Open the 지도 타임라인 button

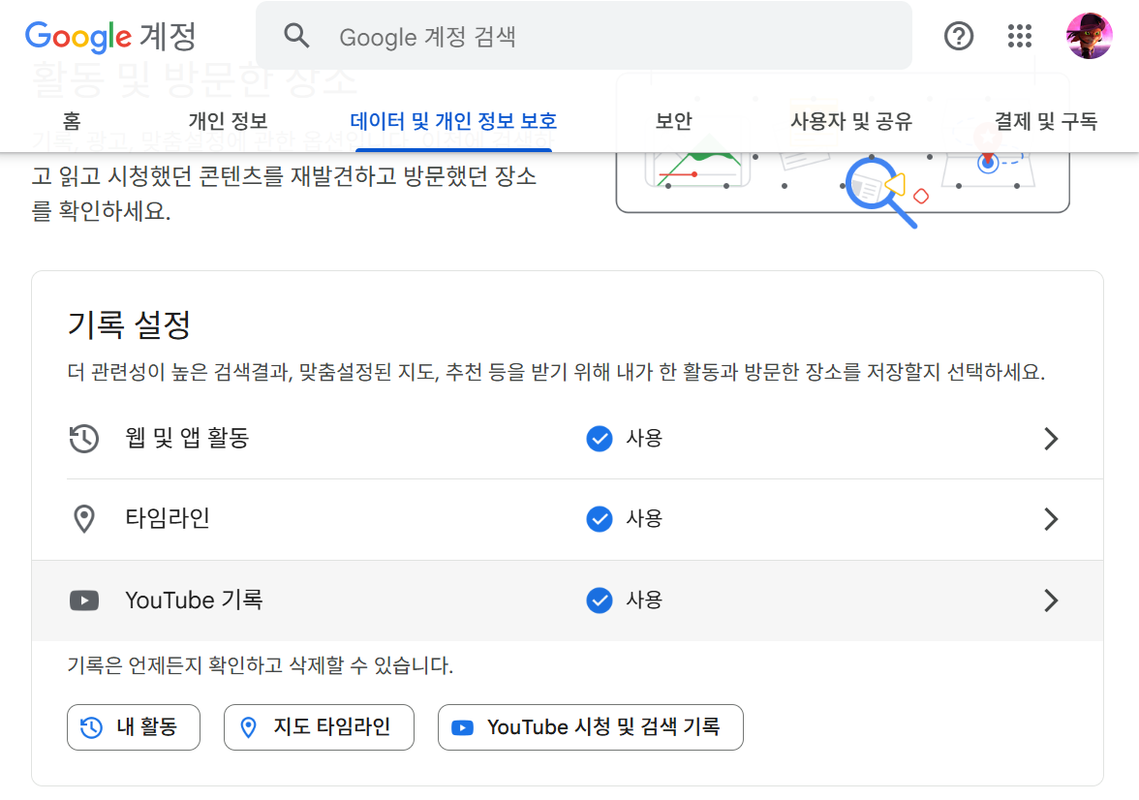pos(319,727)
